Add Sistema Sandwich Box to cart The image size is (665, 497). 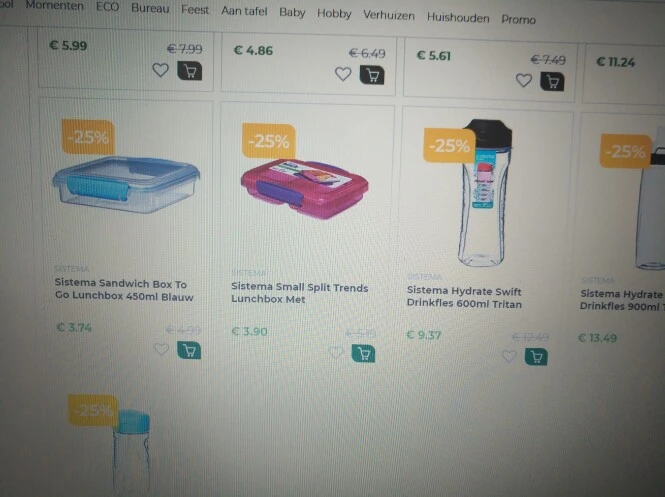click(189, 351)
